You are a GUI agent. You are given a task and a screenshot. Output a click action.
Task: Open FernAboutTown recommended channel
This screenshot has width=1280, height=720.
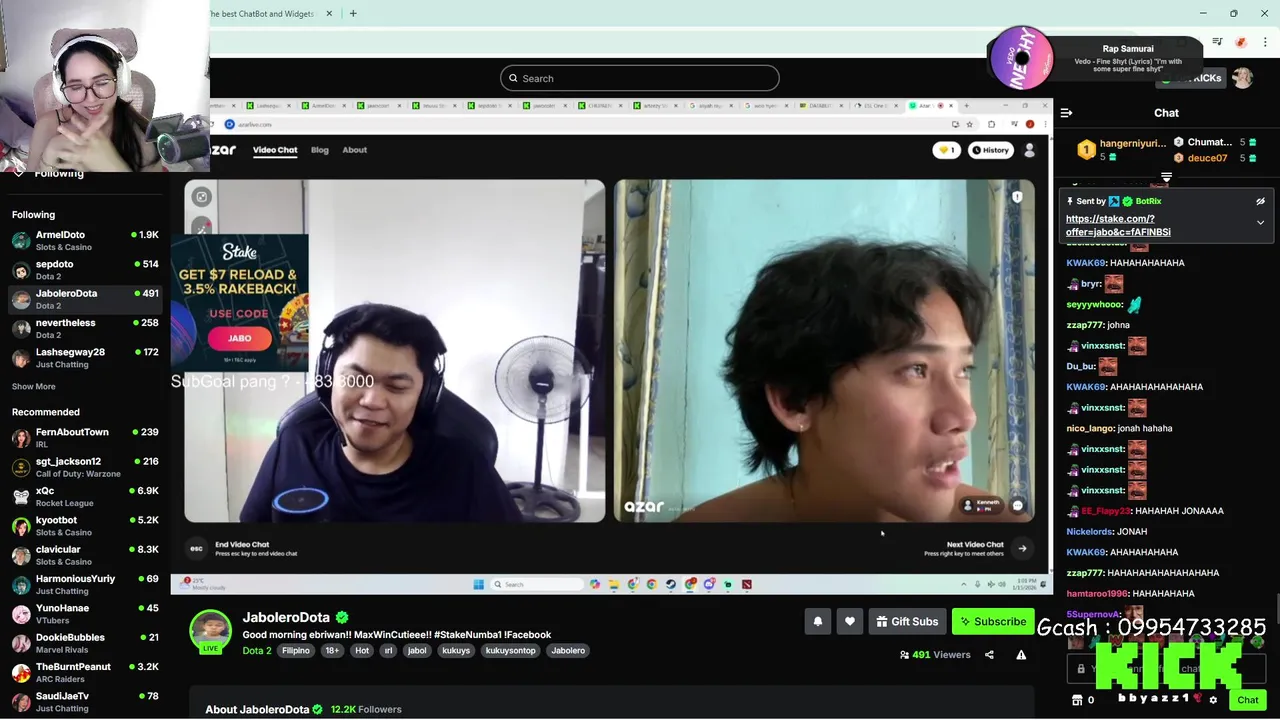click(x=85, y=438)
